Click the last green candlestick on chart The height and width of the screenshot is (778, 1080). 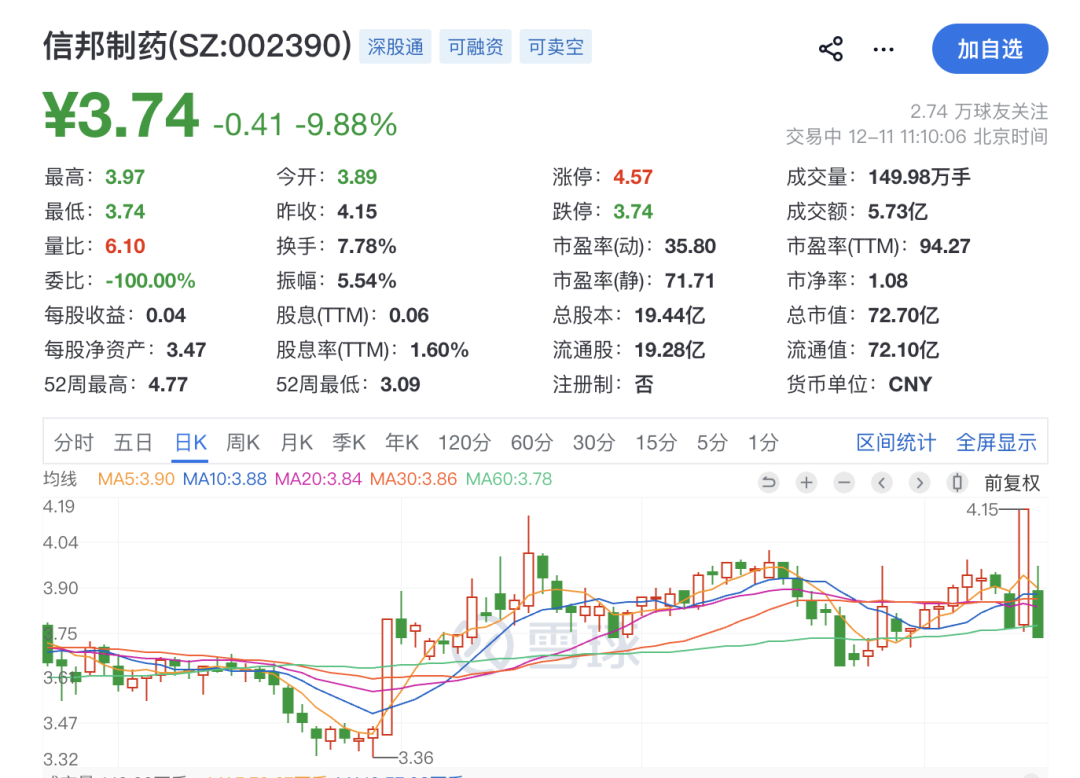1038,613
